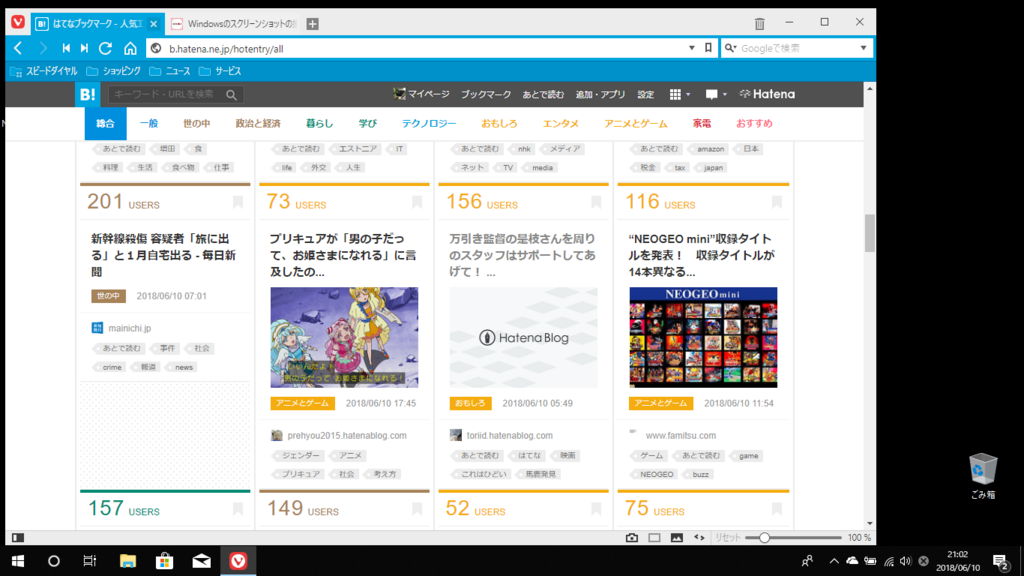
Task: Click the rewind history button
Action: tap(66, 48)
